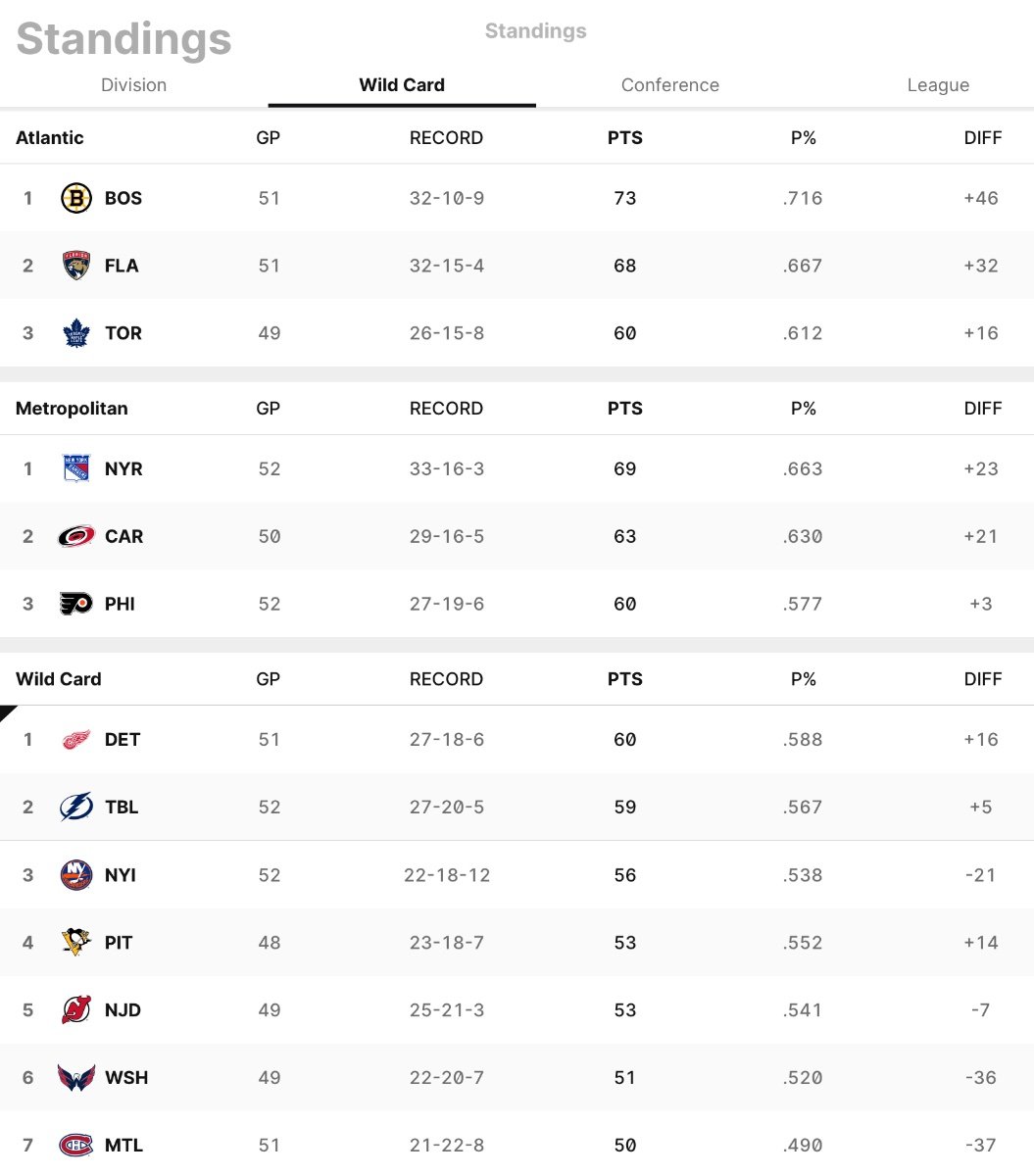The image size is (1034, 1176).
Task: Click the Detroit Red Wings logo
Action: tap(76, 739)
